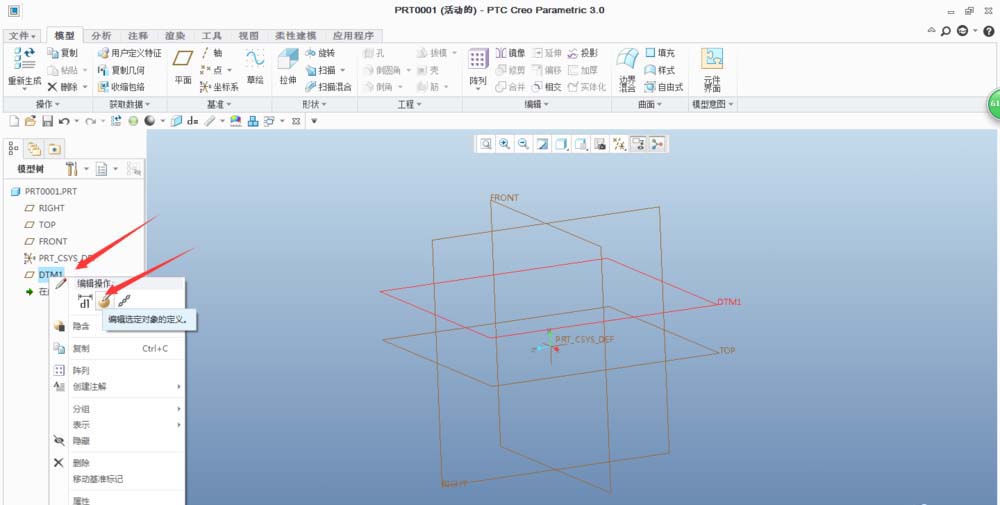The width and height of the screenshot is (1000, 505).
Task: Start a 草绘 sketch
Action: [x=255, y=67]
